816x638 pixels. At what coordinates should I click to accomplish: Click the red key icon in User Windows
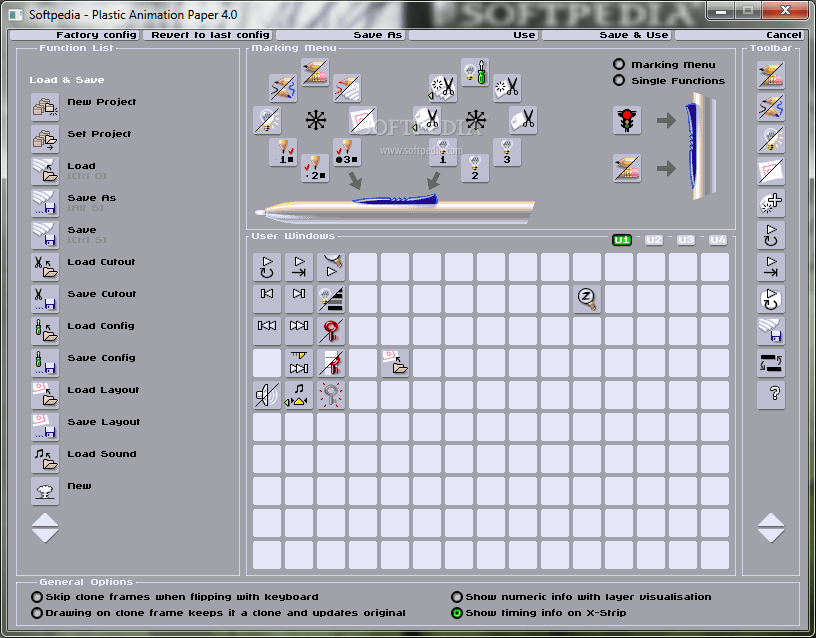pyautogui.click(x=331, y=331)
